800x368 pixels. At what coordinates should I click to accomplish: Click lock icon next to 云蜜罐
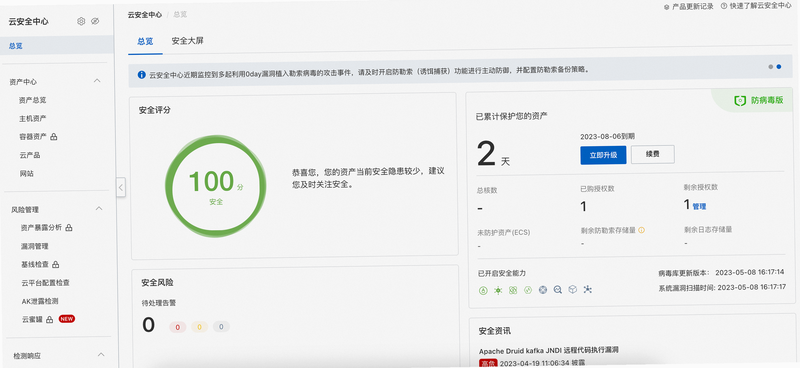49,320
